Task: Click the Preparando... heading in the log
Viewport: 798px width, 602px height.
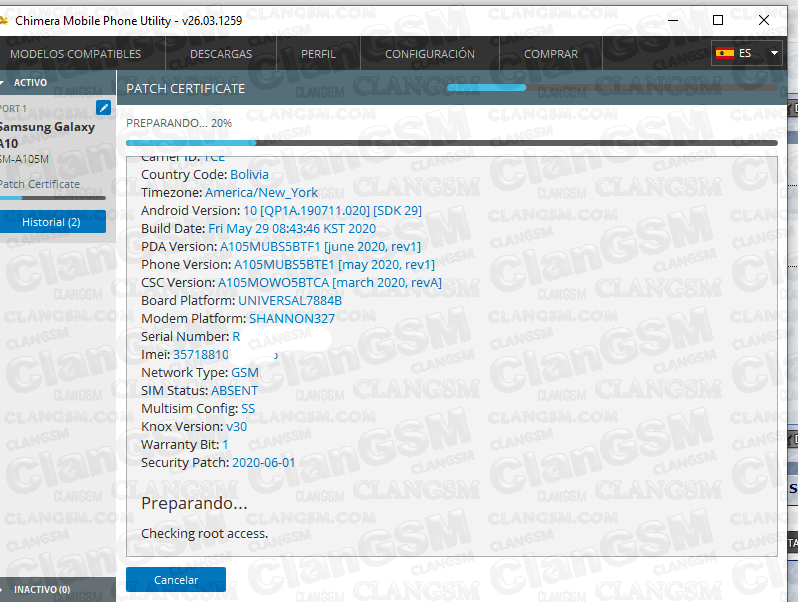Action: point(194,503)
